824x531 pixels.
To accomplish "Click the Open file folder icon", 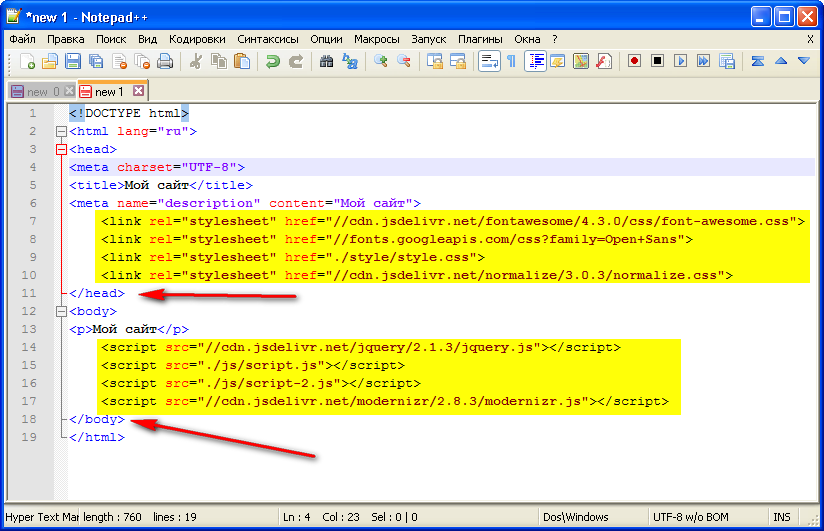I will (x=50, y=62).
